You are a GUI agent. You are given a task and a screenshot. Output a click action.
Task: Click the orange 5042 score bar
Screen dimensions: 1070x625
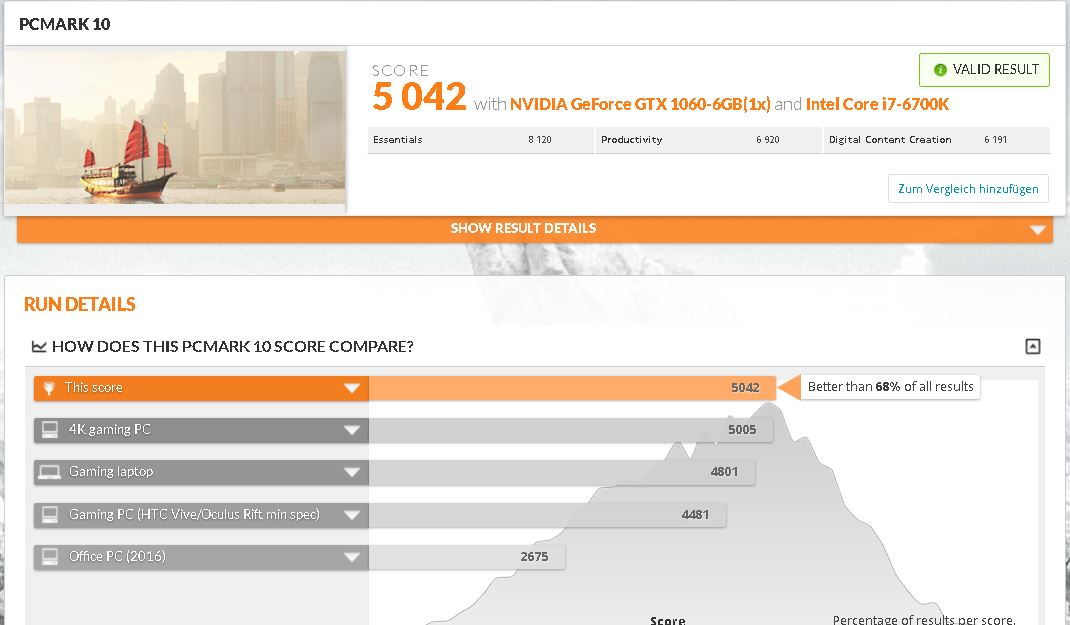pos(570,388)
